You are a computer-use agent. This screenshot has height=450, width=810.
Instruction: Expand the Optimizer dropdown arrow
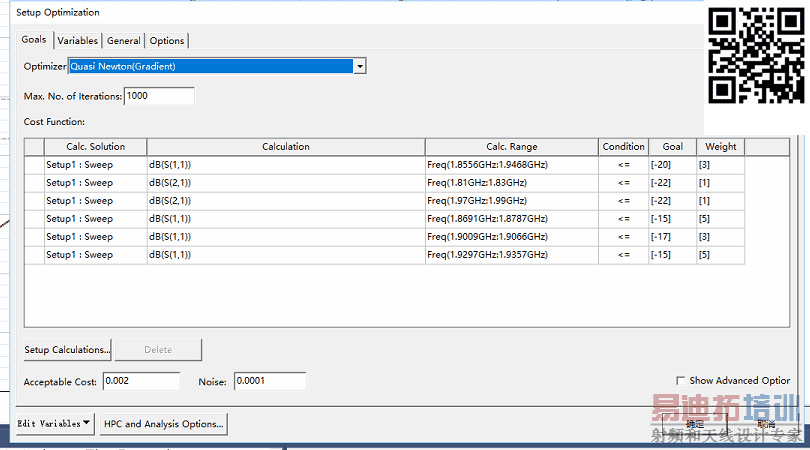360,66
